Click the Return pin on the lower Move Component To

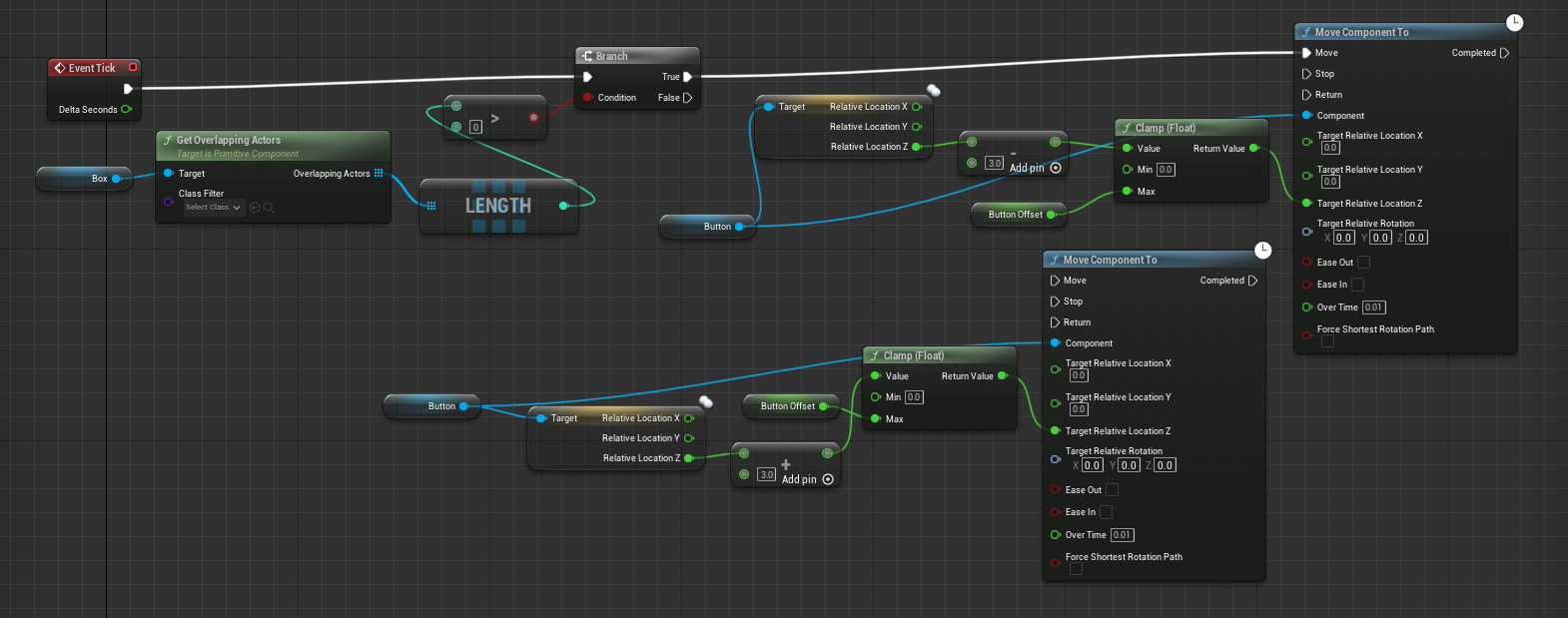pos(1055,322)
